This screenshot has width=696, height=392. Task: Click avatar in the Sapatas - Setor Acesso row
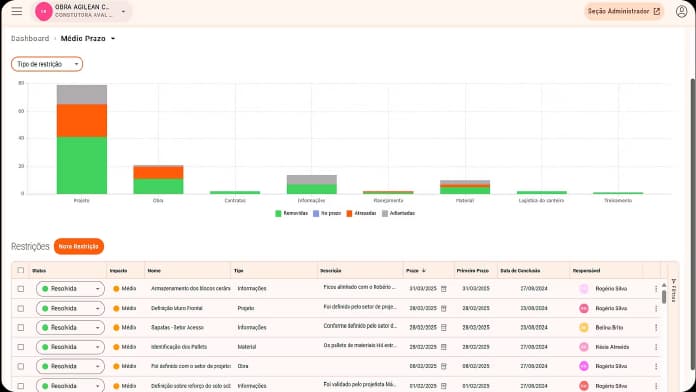click(584, 328)
